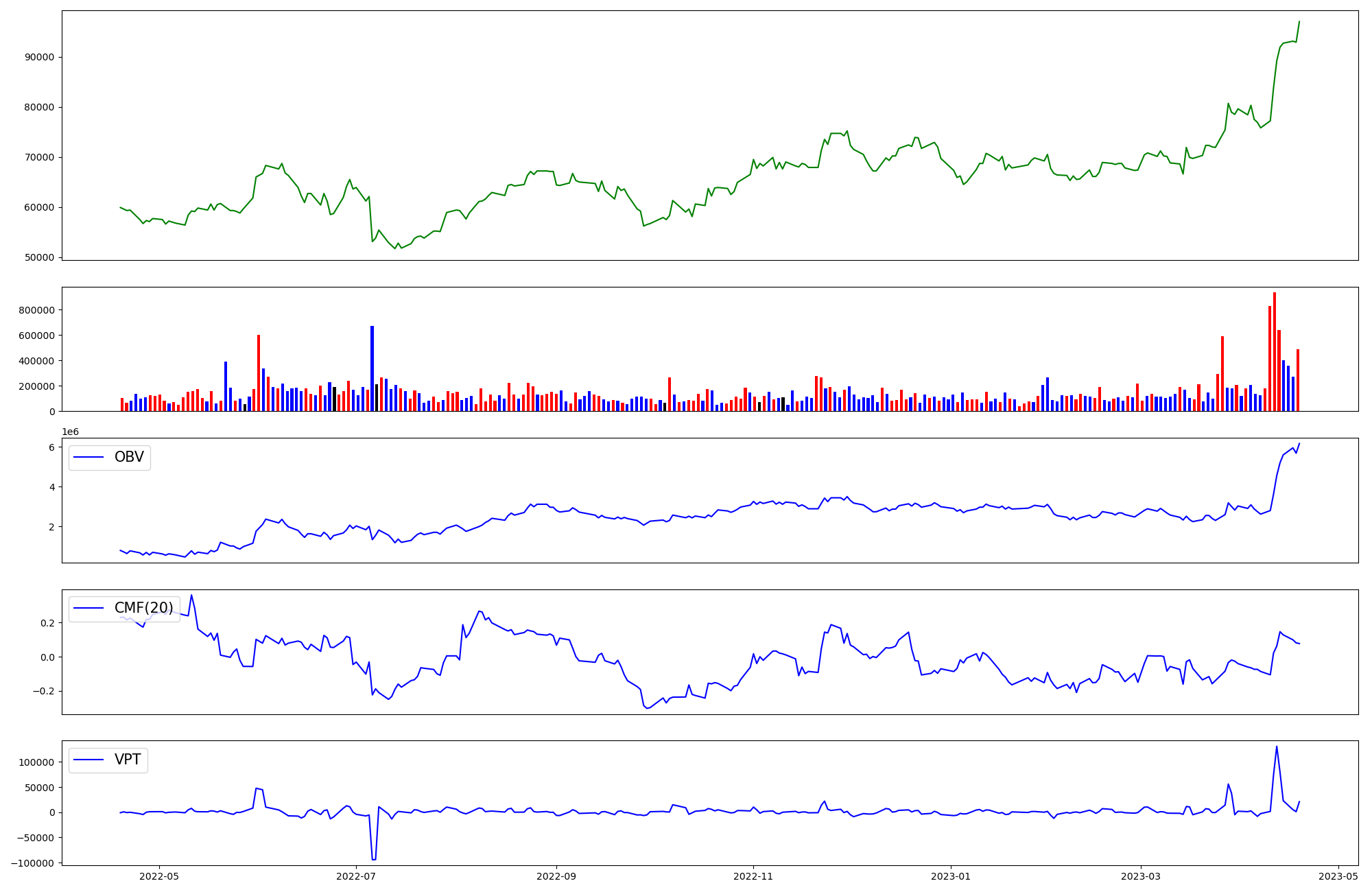Click the −100000 label on VPT axis

pos(32,863)
